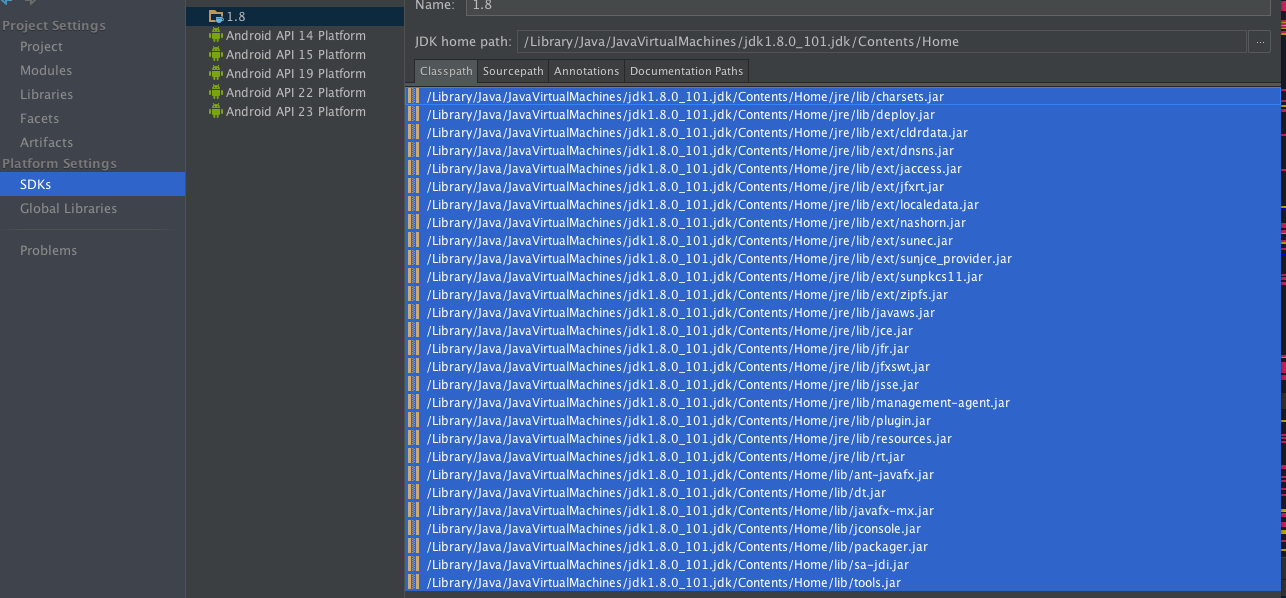The image size is (1286, 598).
Task: Select the jce.jar classpath entry
Action: pyautogui.click(x=843, y=331)
